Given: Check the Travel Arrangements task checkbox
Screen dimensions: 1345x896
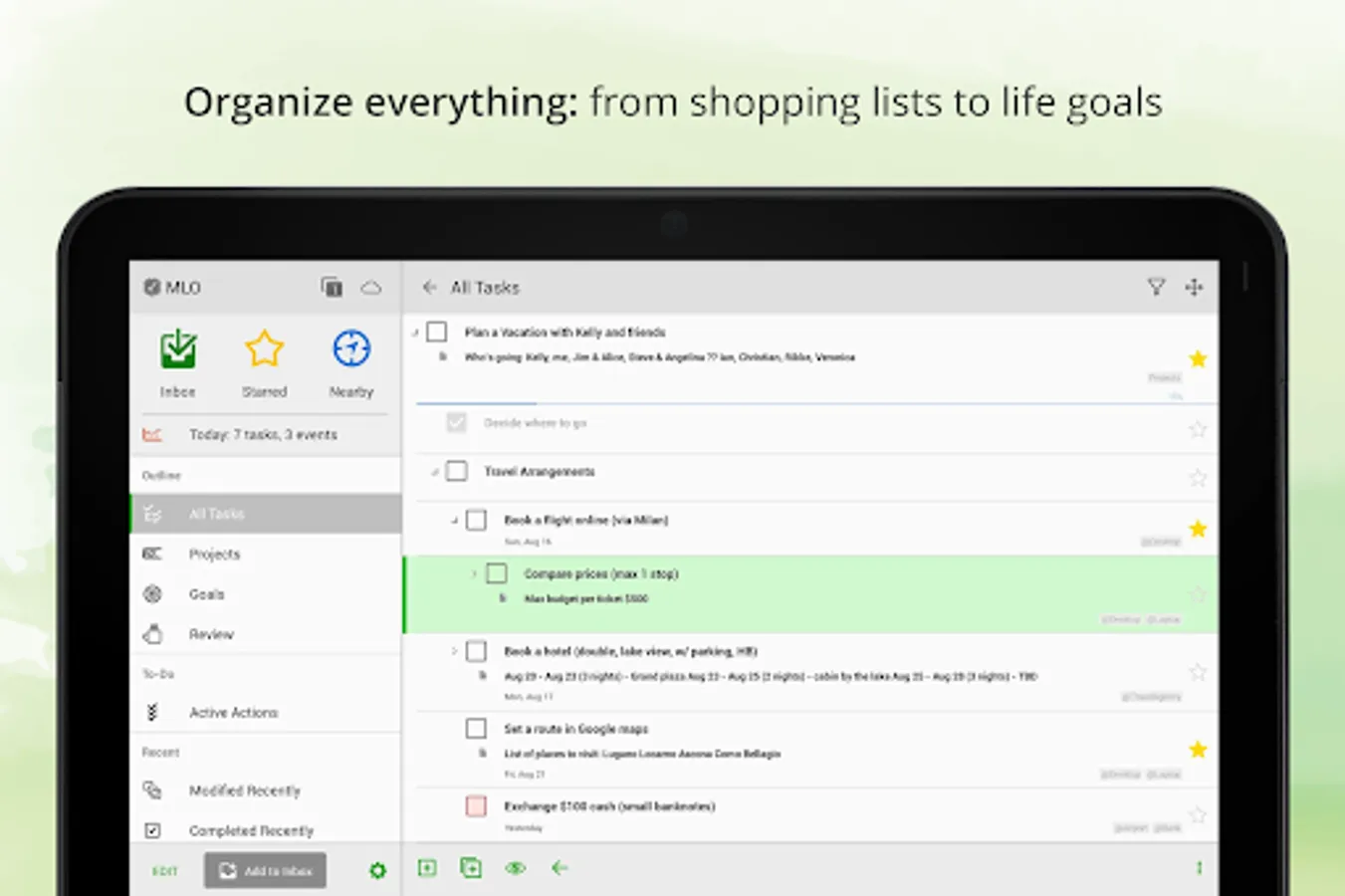Looking at the screenshot, I should [456, 471].
